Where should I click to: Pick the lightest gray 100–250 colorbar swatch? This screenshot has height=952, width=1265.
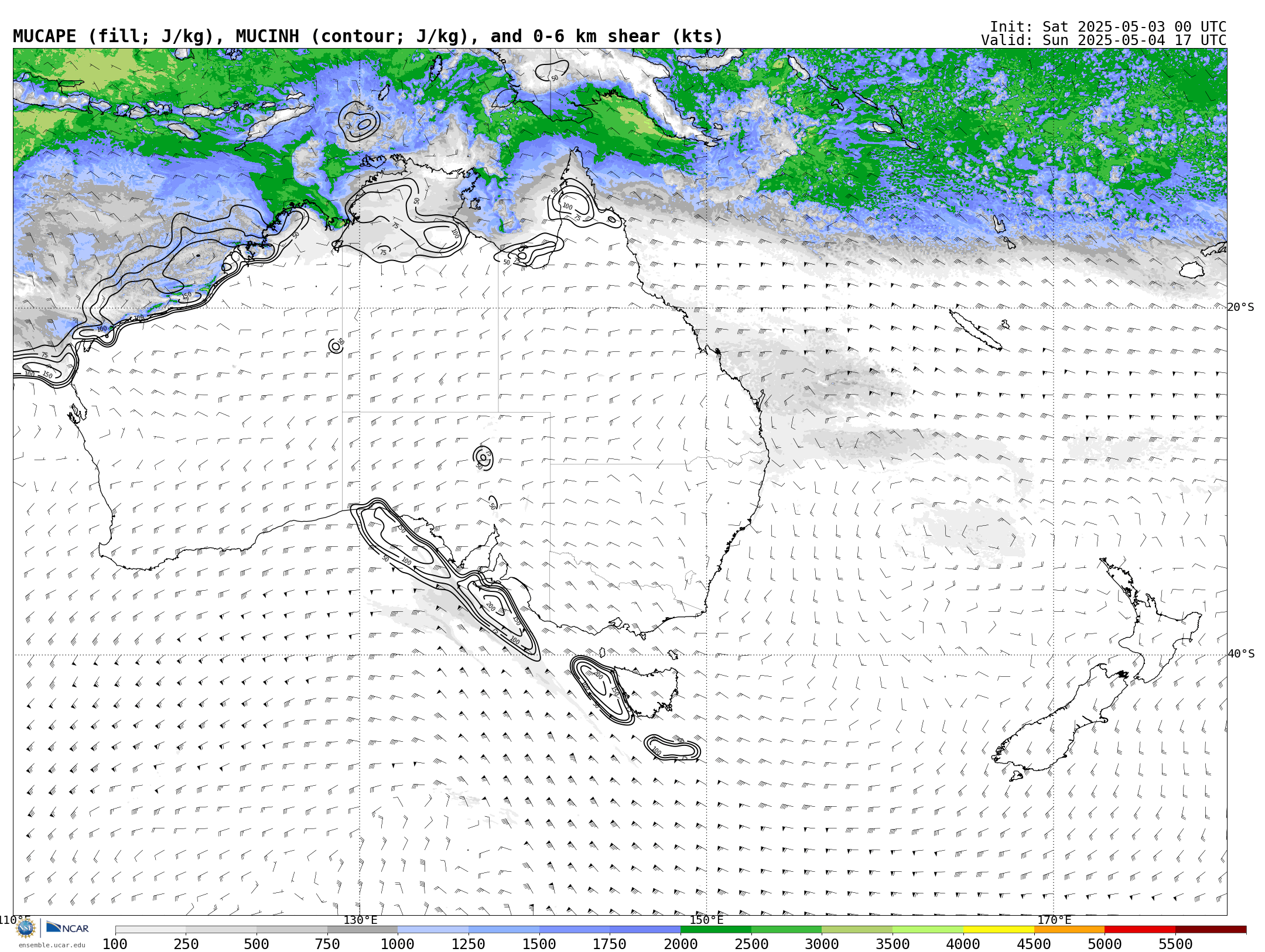151,930
